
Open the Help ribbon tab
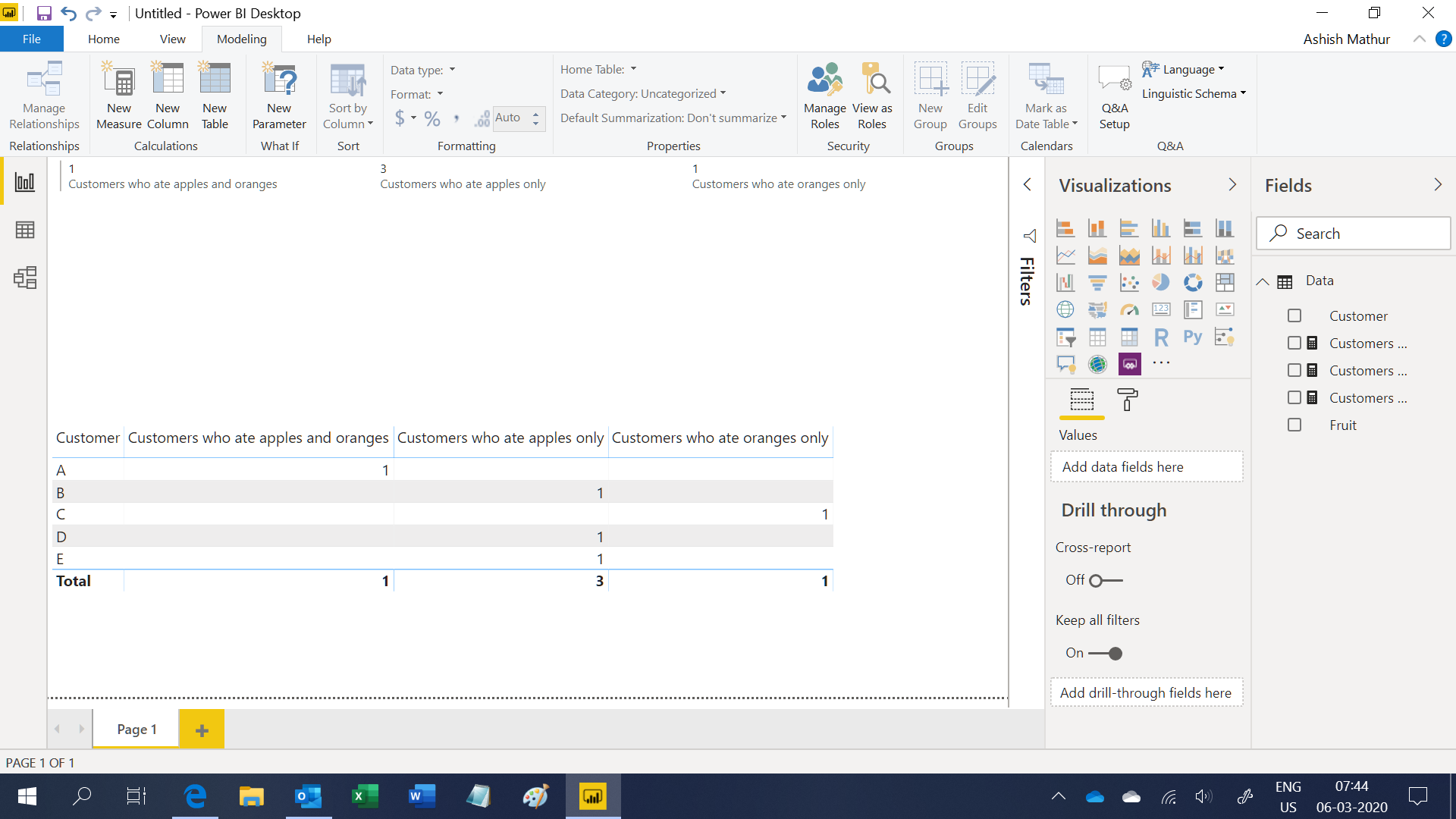click(319, 39)
